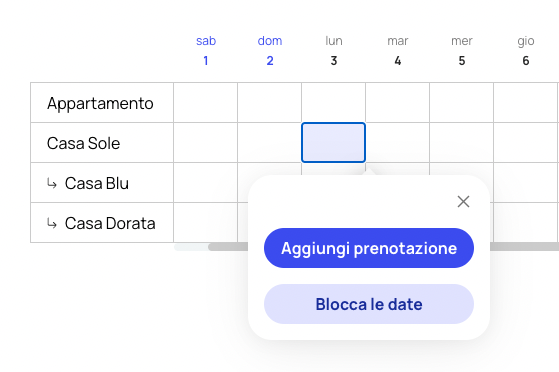559x372 pixels.
Task: Click the Blocca le date button
Action: (369, 304)
